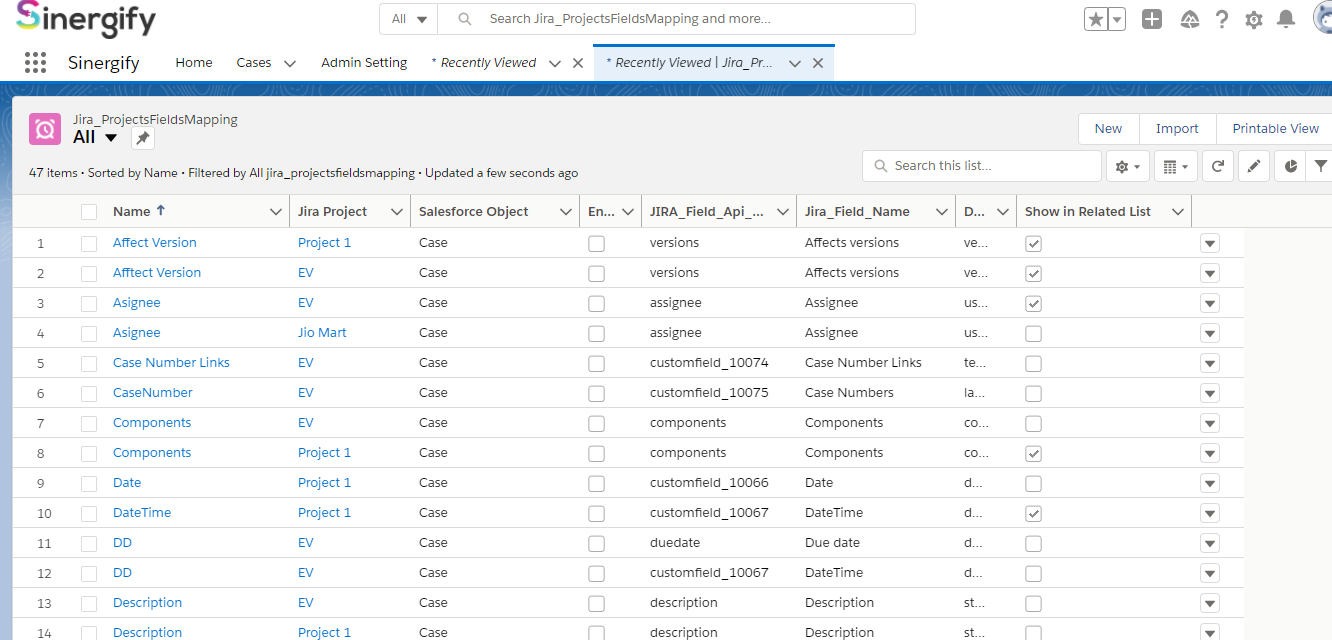Open Global Actions plus icon
Viewport: 1332px width, 640px height.
click(x=1152, y=19)
